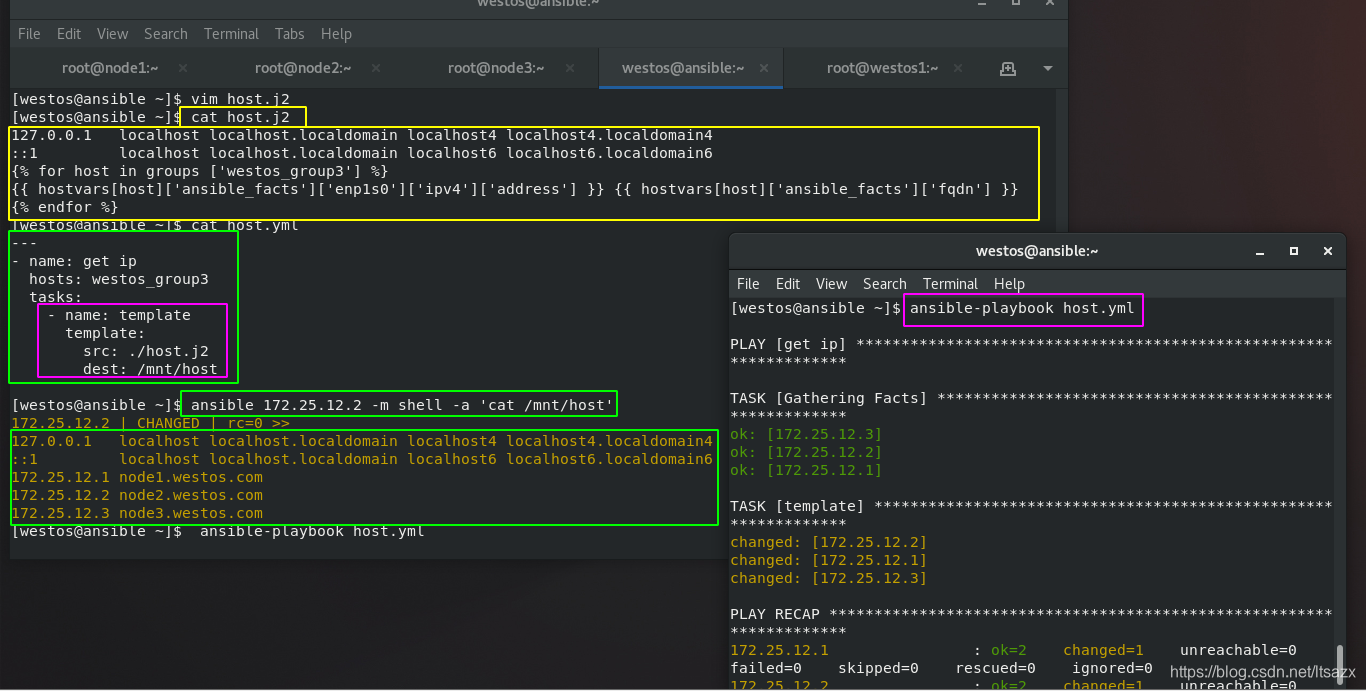Click the small terminal window title bar

pyautogui.click(x=1037, y=251)
